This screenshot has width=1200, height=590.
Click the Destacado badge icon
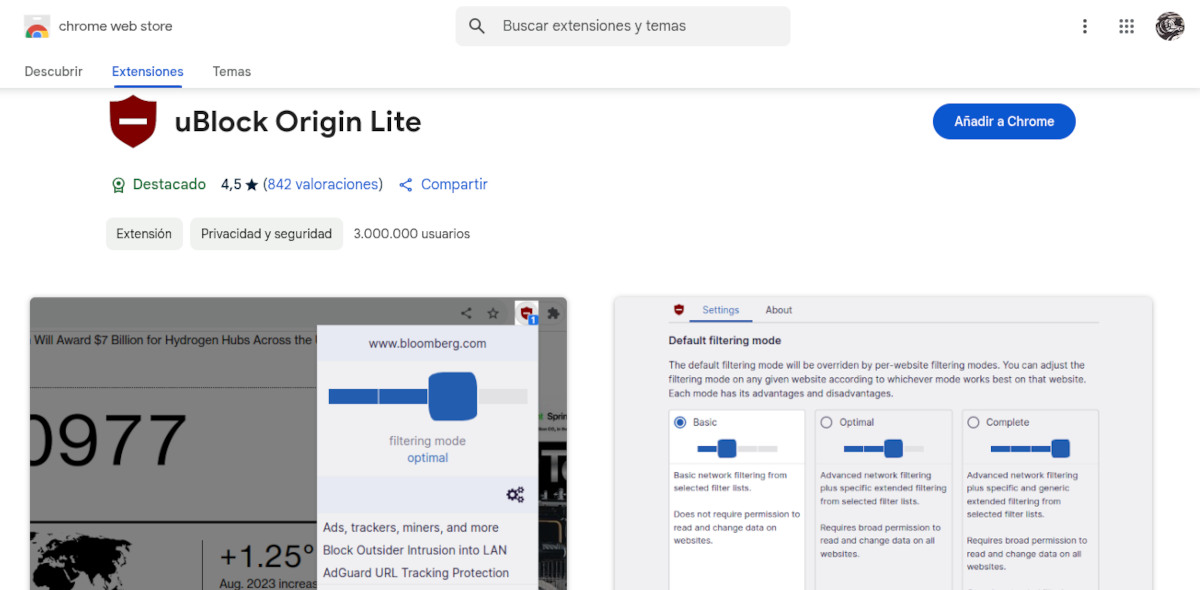(118, 185)
